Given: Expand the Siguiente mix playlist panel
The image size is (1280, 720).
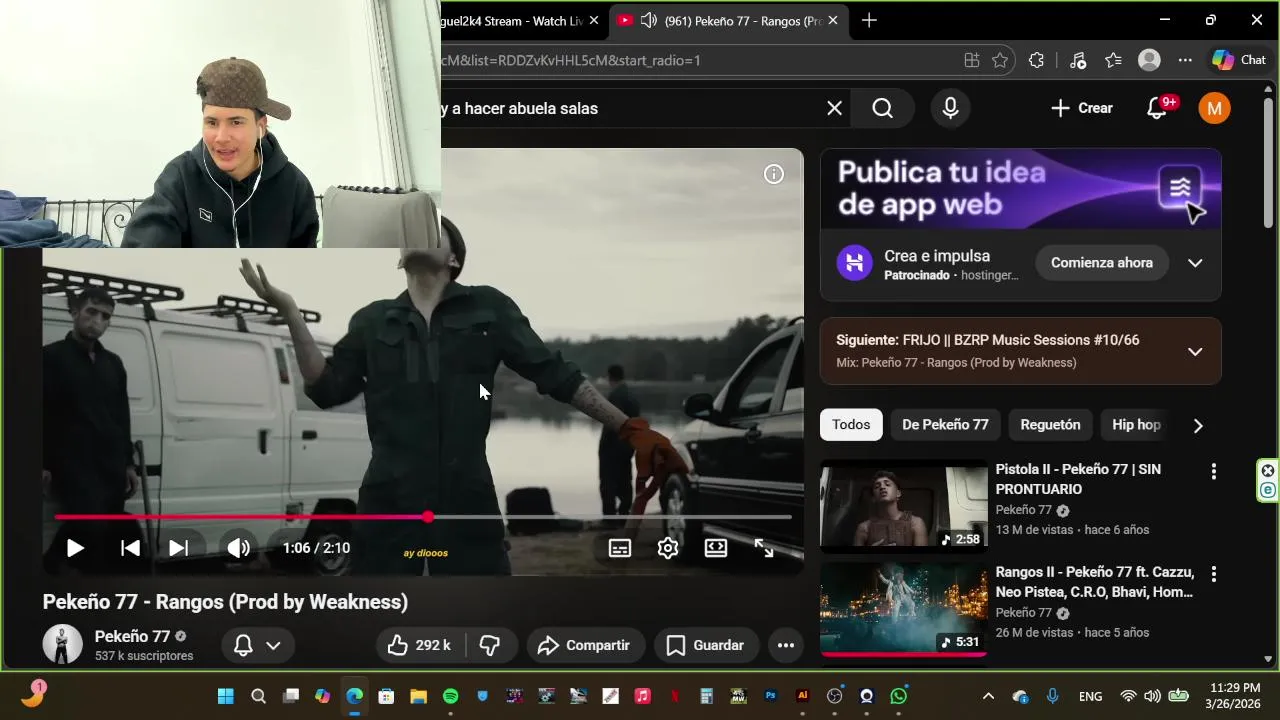Looking at the screenshot, I should 1195,351.
